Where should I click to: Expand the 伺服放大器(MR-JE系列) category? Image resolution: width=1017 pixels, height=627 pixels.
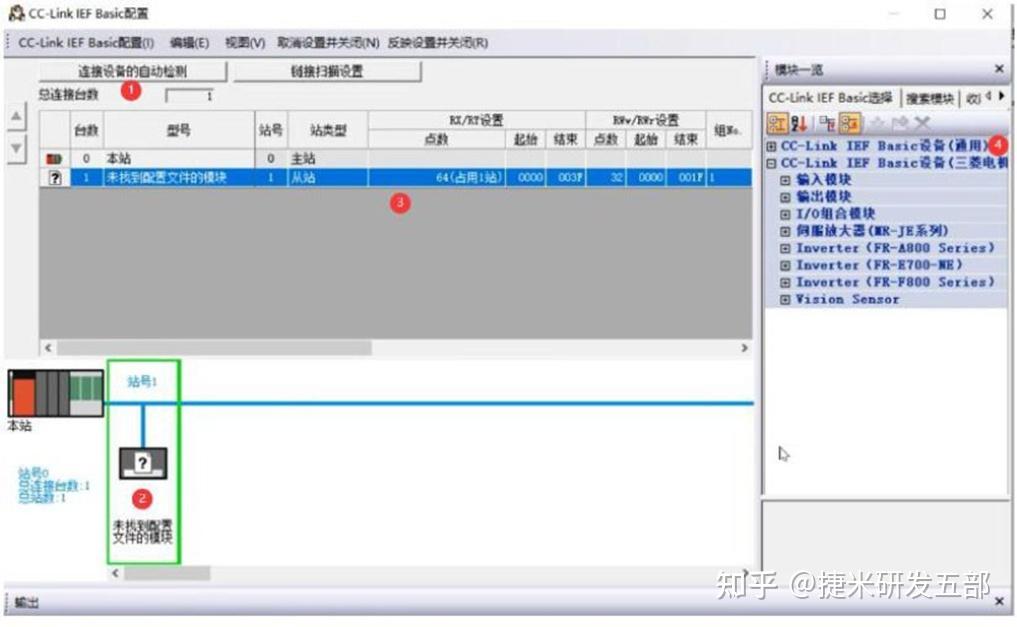(785, 231)
